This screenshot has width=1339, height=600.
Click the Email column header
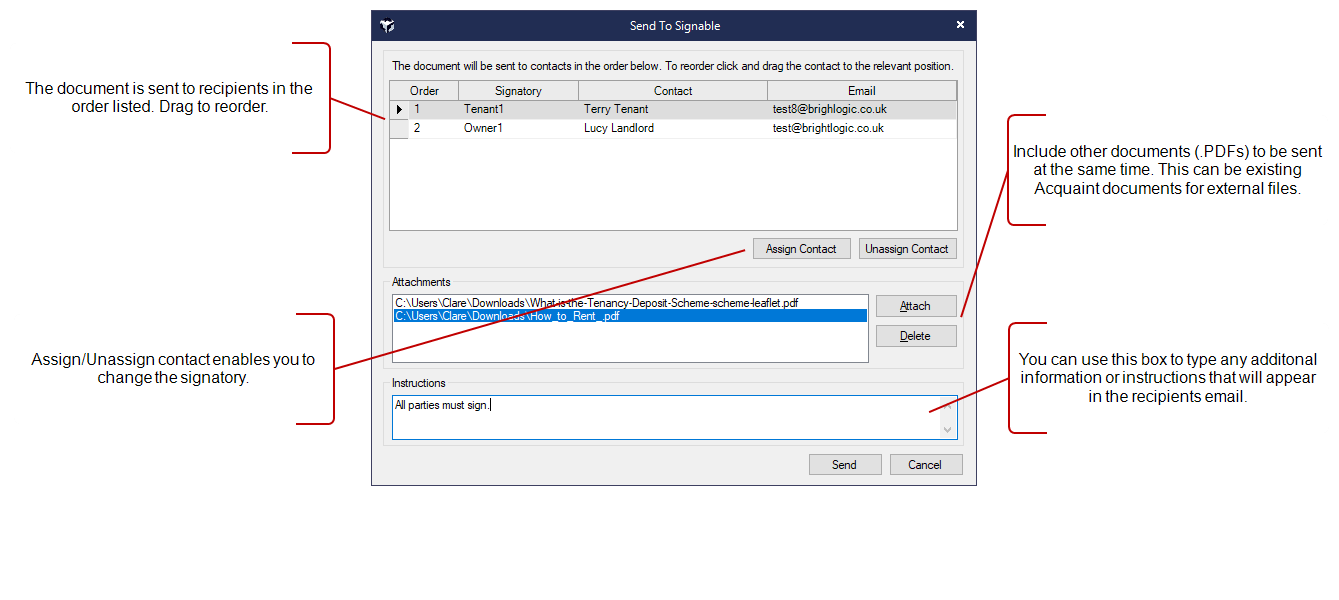click(x=860, y=91)
